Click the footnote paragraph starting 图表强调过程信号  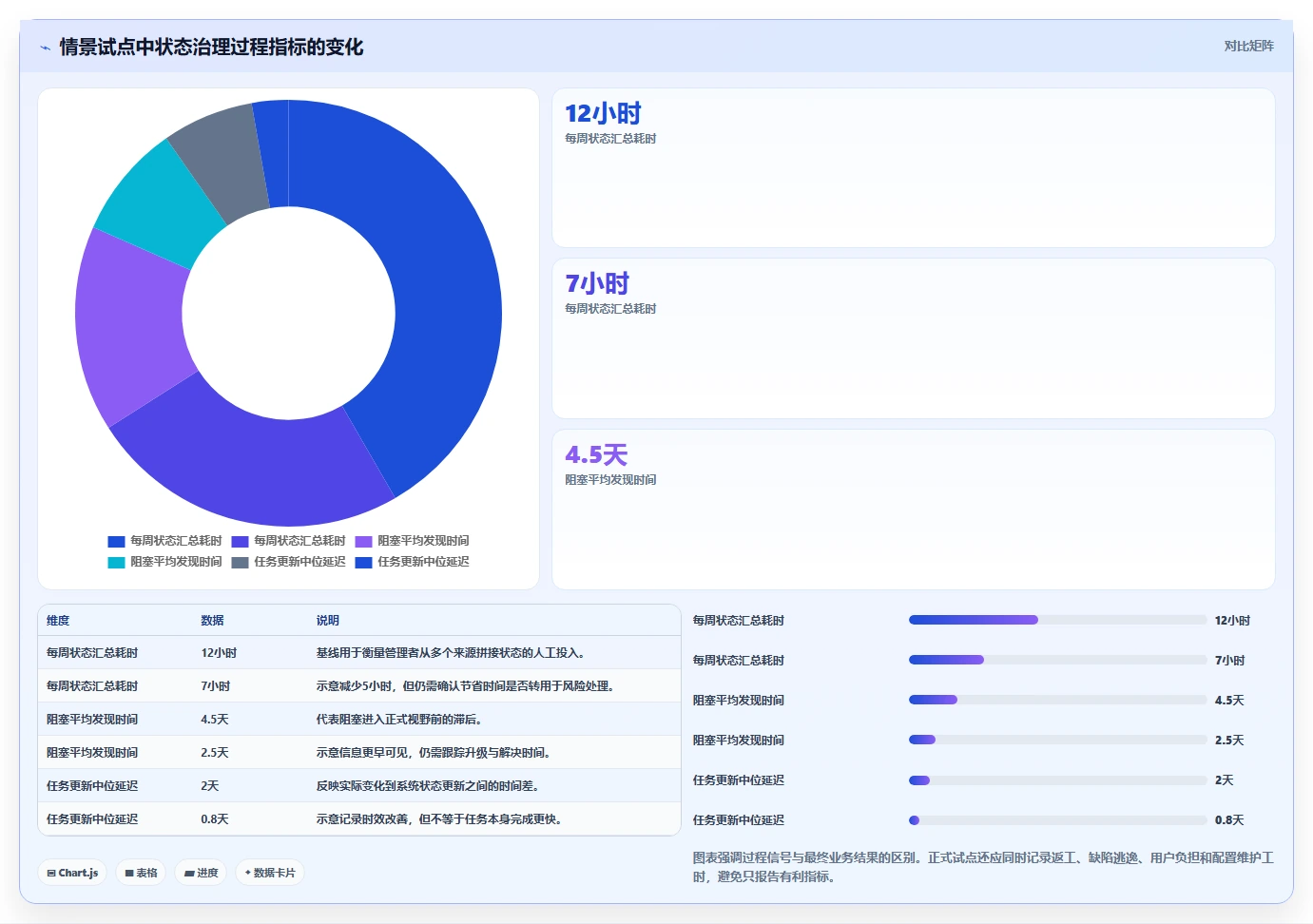coord(983,867)
